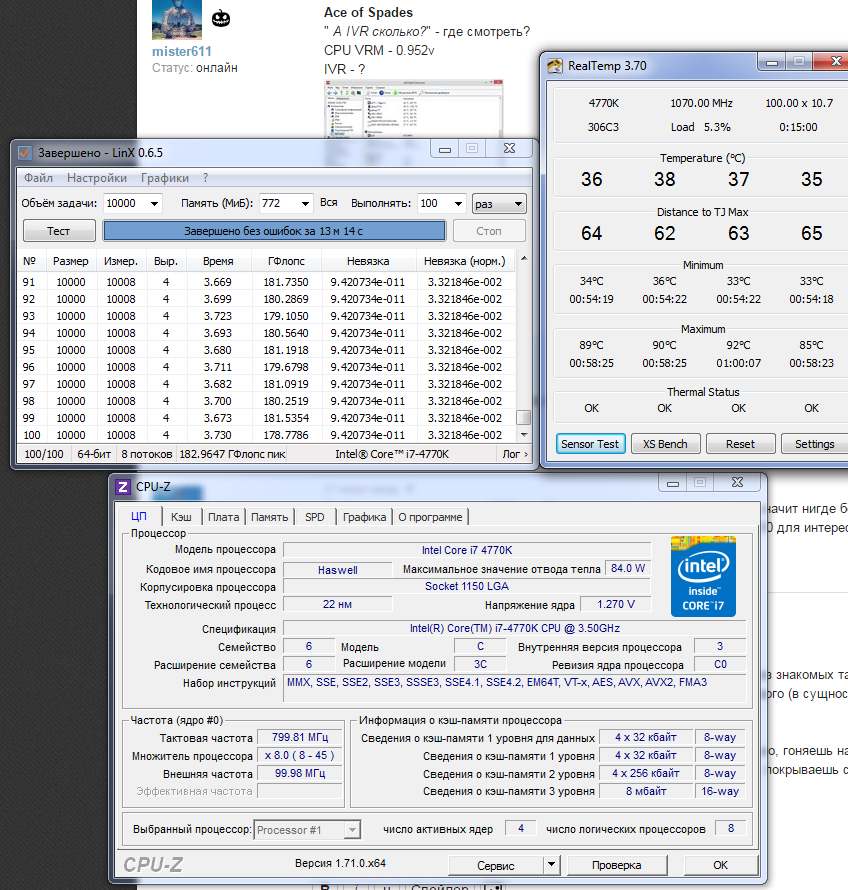This screenshot has width=848, height=890.
Task: Click the 100/100 status entry in LinX
Action: pos(44,454)
